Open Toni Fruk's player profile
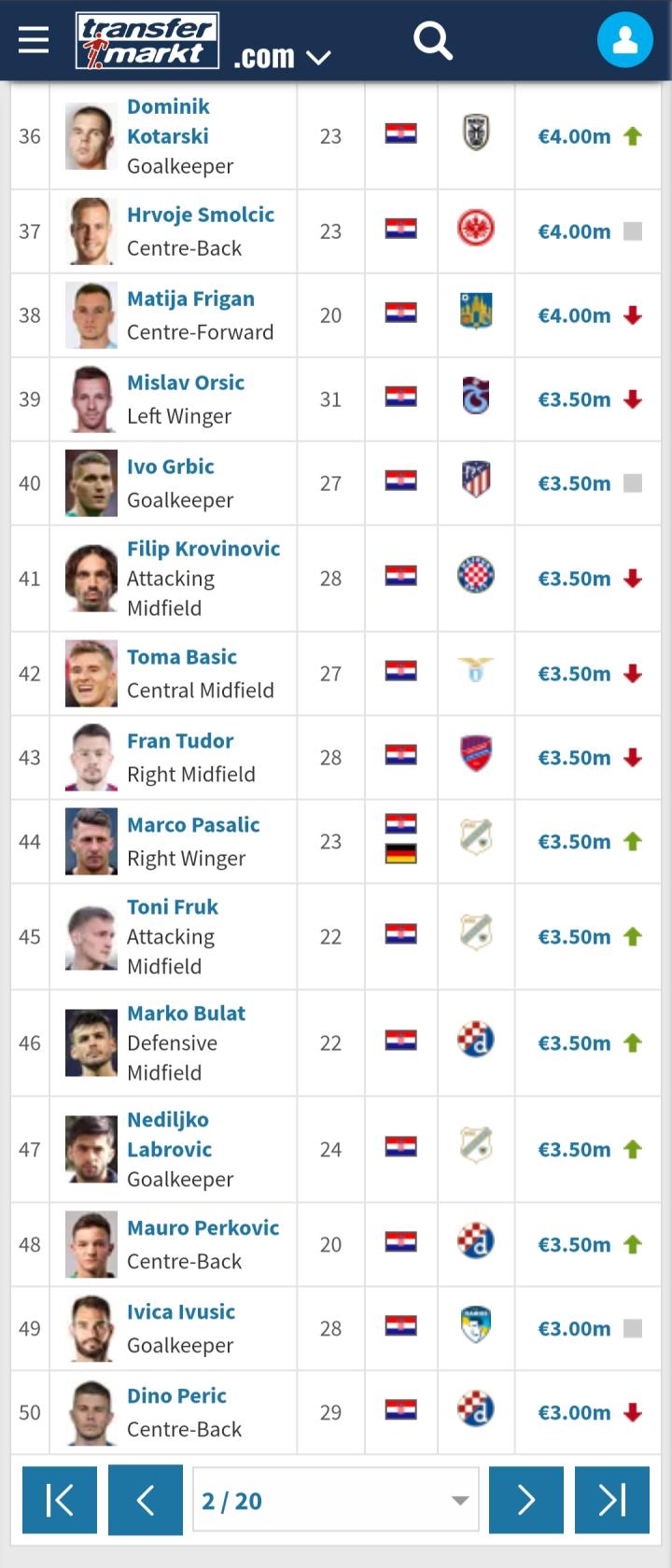Viewport: 672px width, 1568px height. click(173, 907)
